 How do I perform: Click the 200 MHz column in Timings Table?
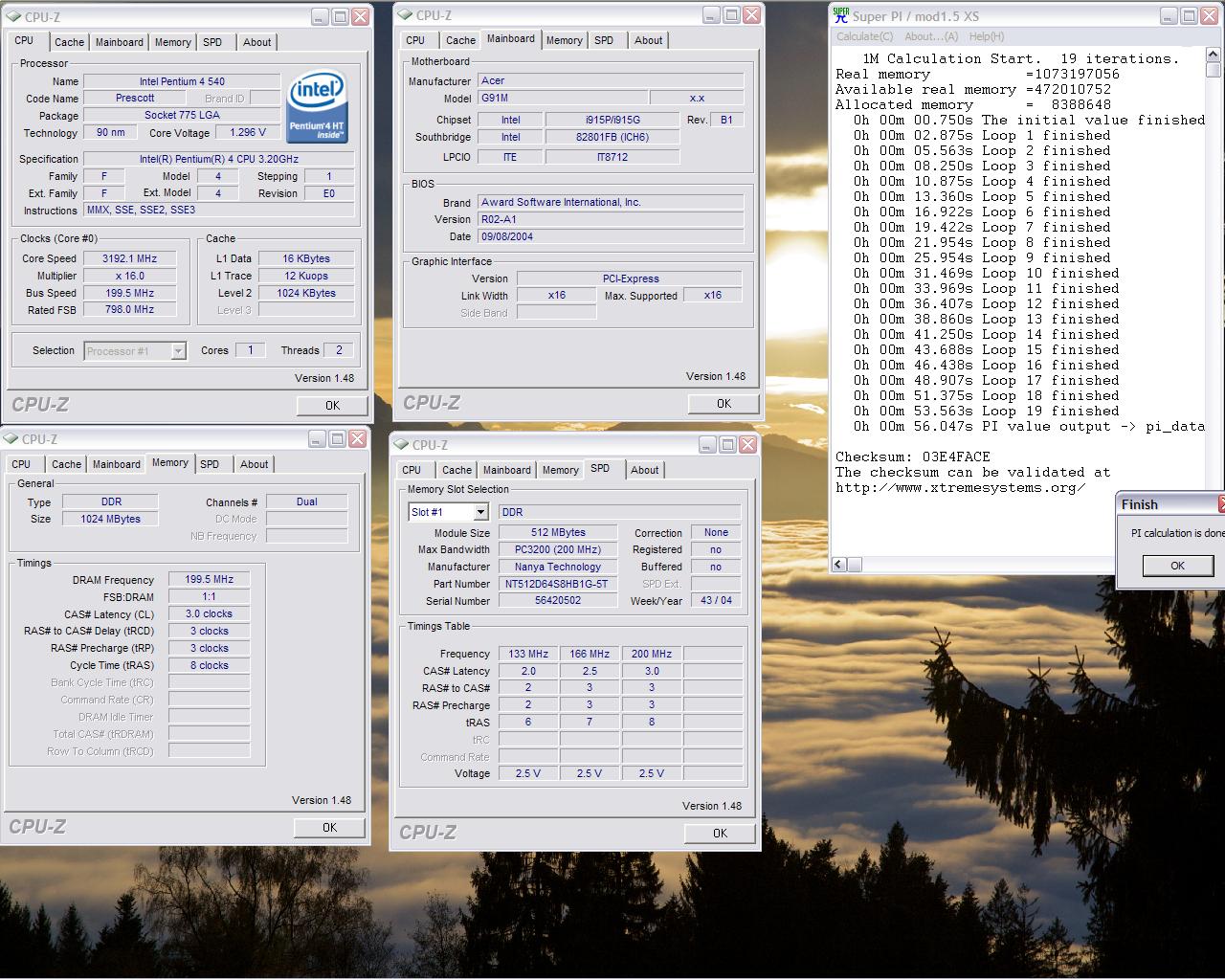[652, 654]
